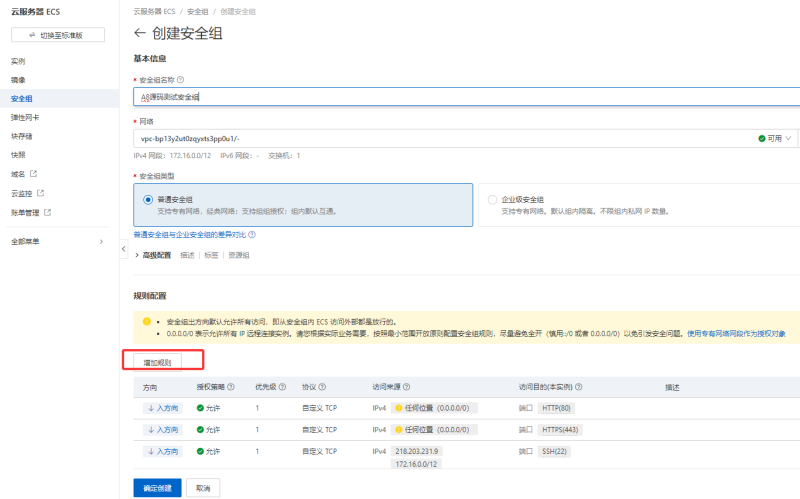Click the orange warning dot in HTTPS(443) source
The width and height of the screenshot is (800, 499).
[x=399, y=430]
